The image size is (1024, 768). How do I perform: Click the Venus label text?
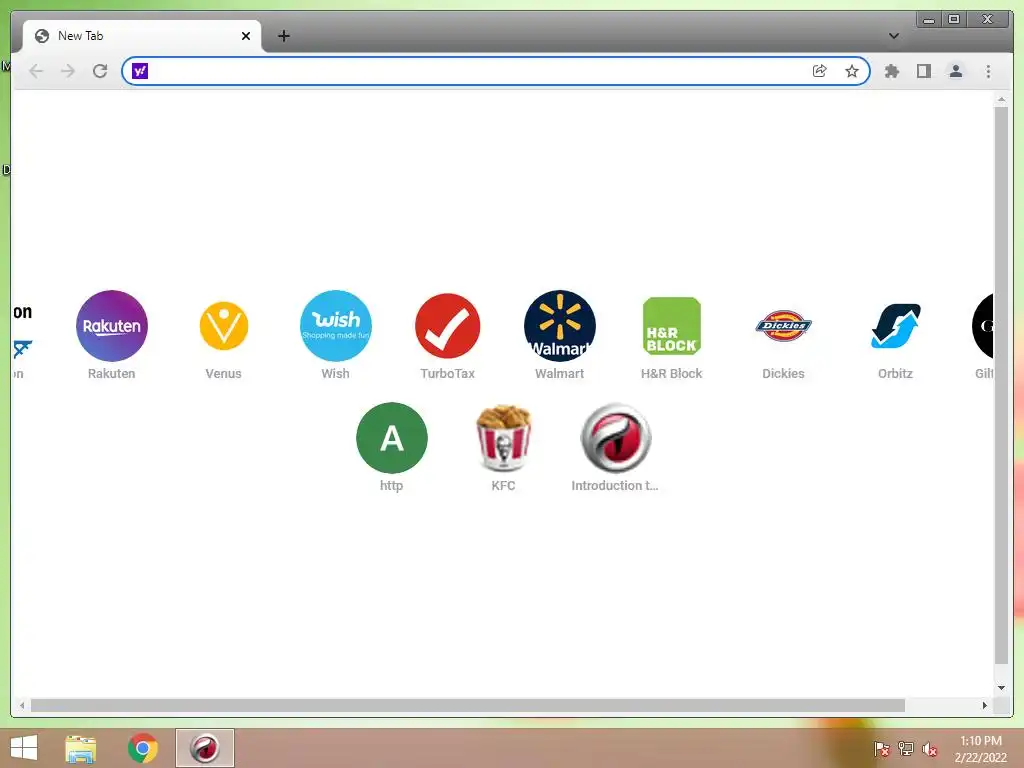tap(223, 374)
